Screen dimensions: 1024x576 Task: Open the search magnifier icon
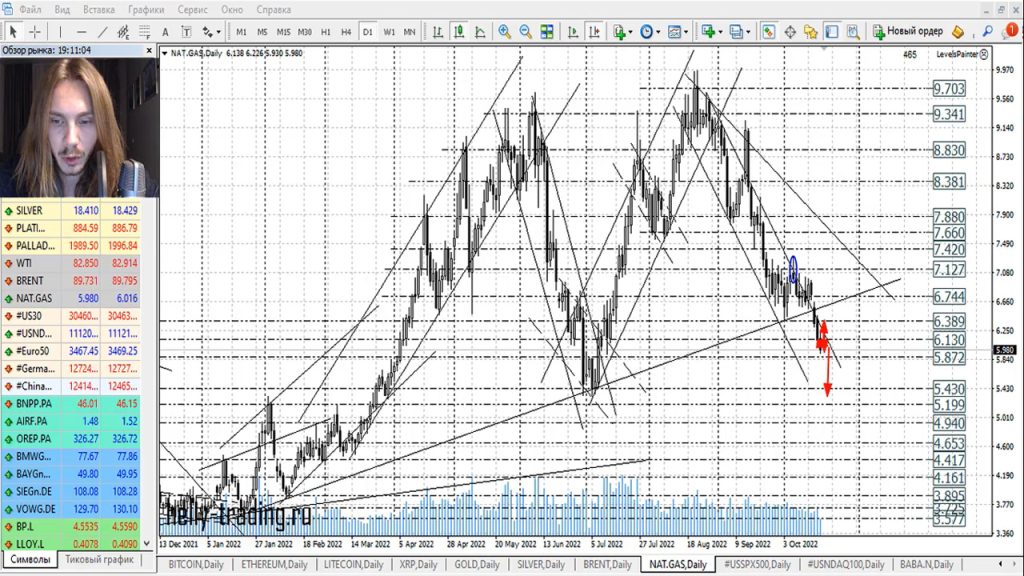[988, 32]
